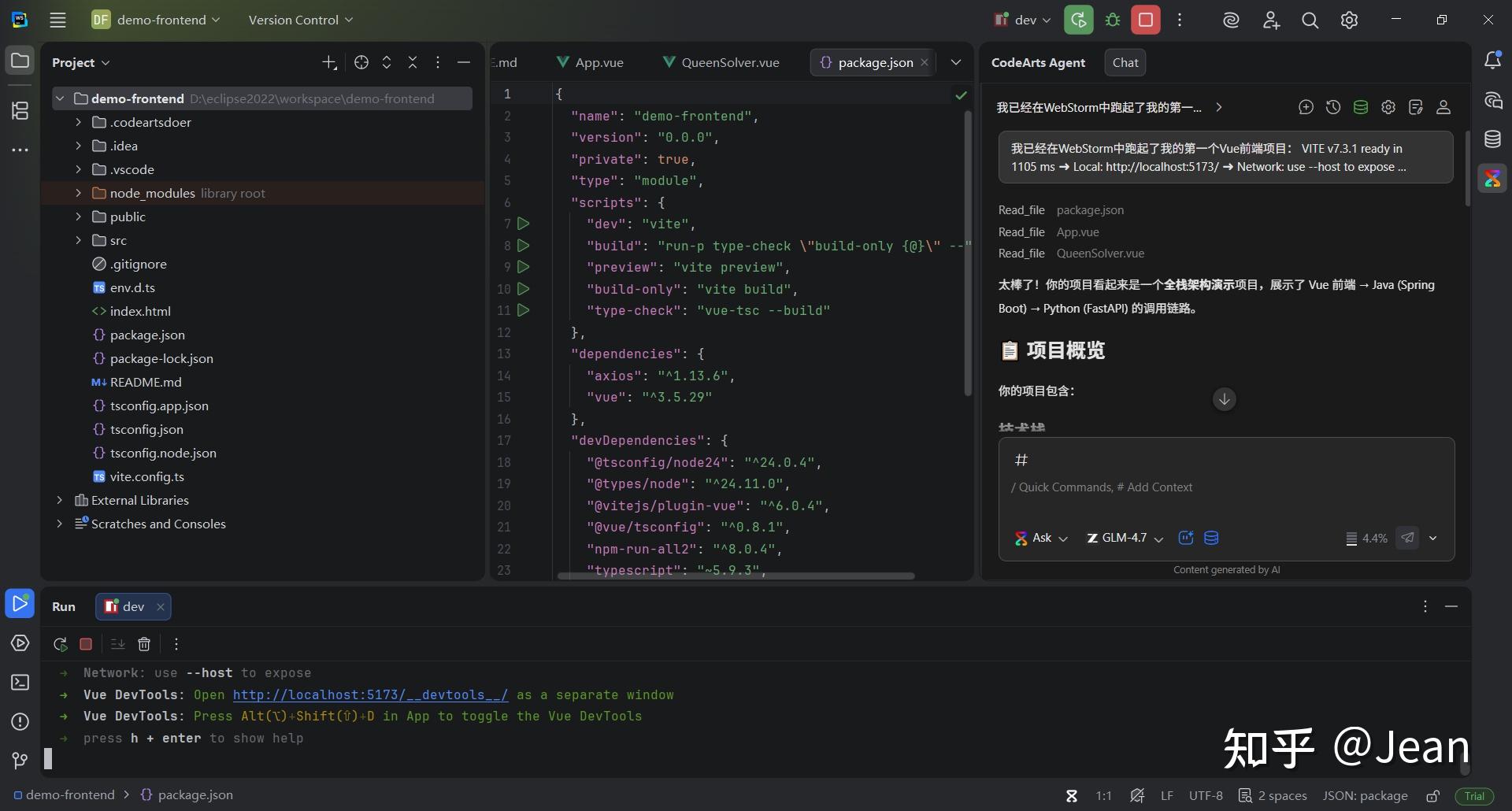The height and width of the screenshot is (811, 1512).
Task: Open the Terminal tool window
Action: [x=20, y=683]
